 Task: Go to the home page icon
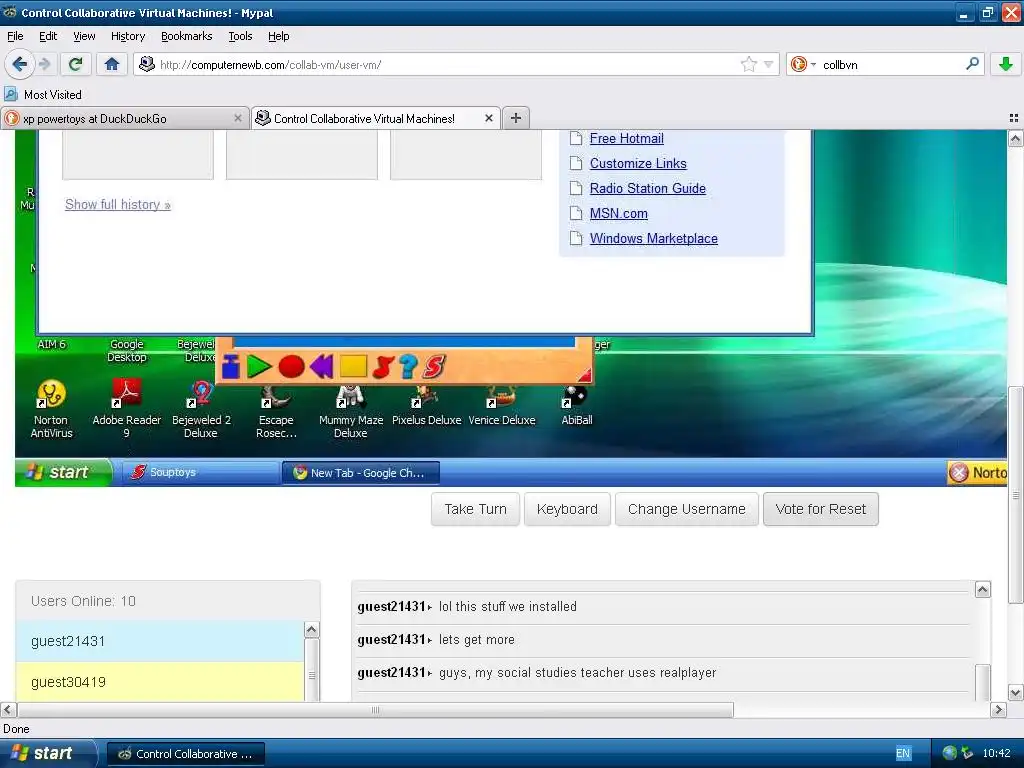coord(112,64)
